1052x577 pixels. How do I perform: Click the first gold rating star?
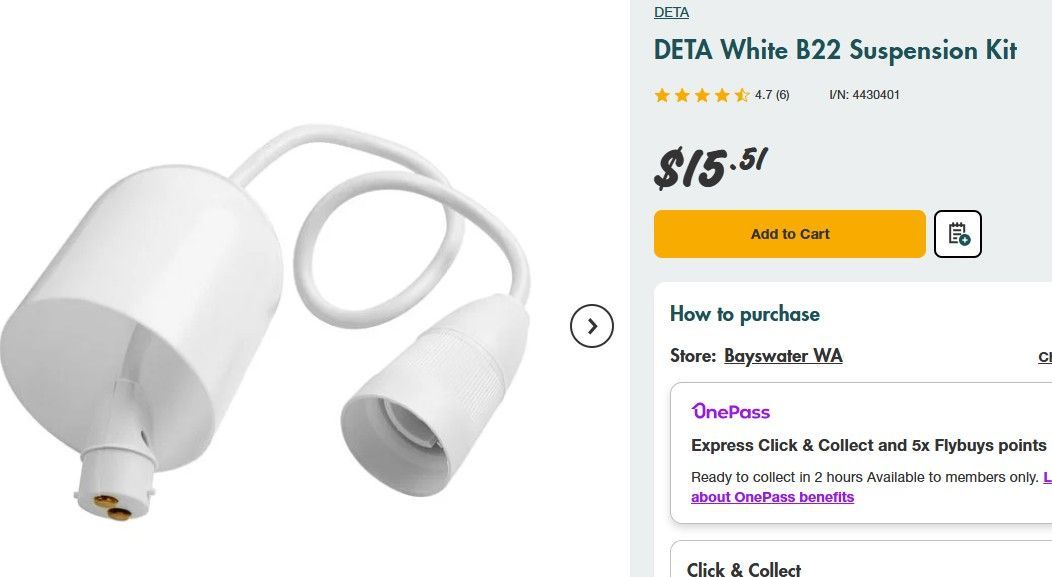(662, 95)
